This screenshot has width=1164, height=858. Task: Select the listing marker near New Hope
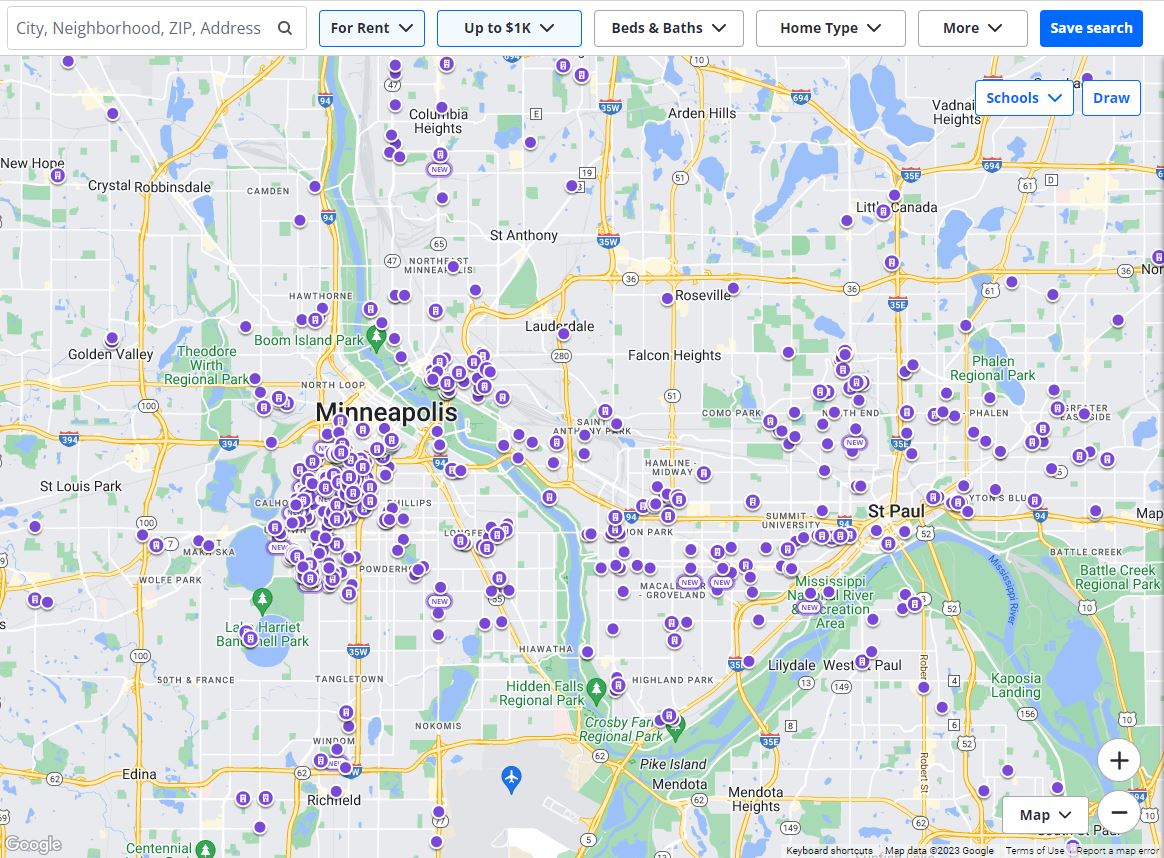[x=58, y=176]
